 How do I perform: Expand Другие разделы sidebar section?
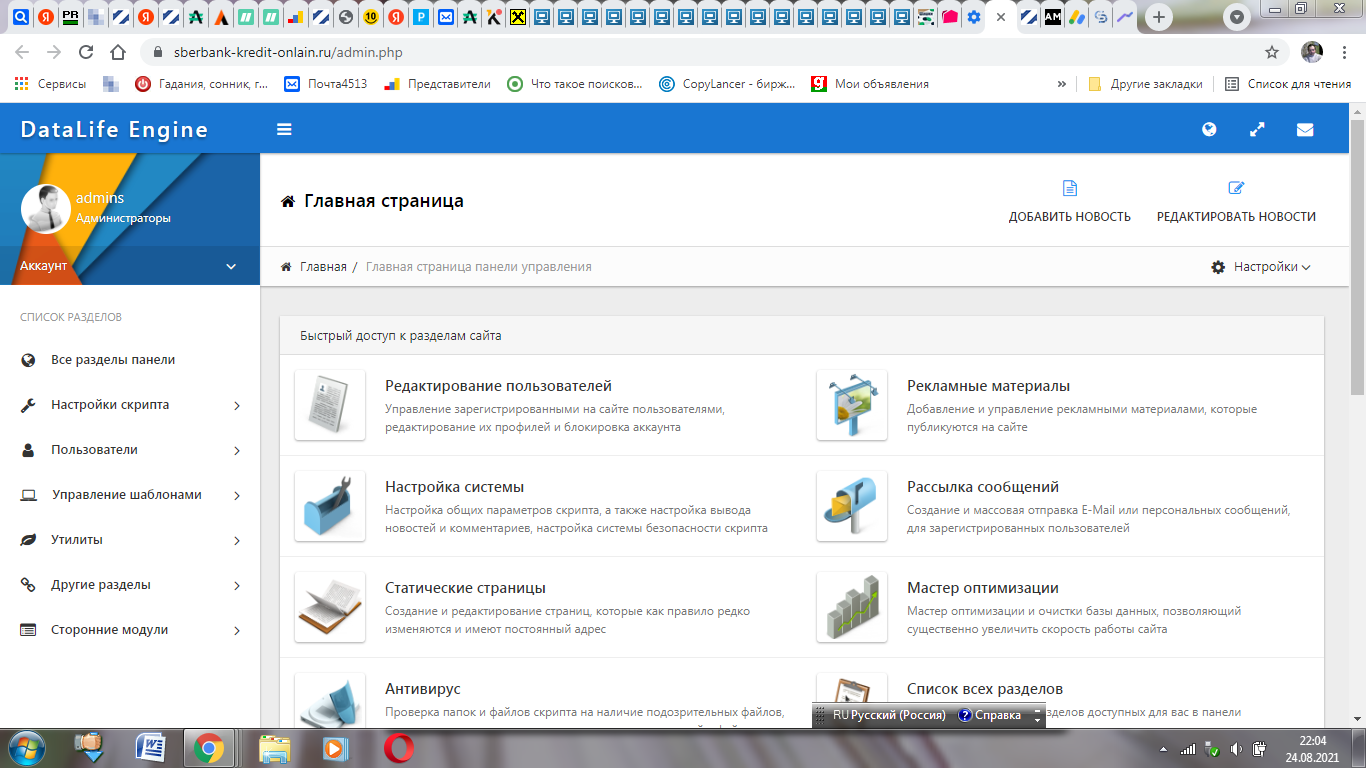[130, 585]
